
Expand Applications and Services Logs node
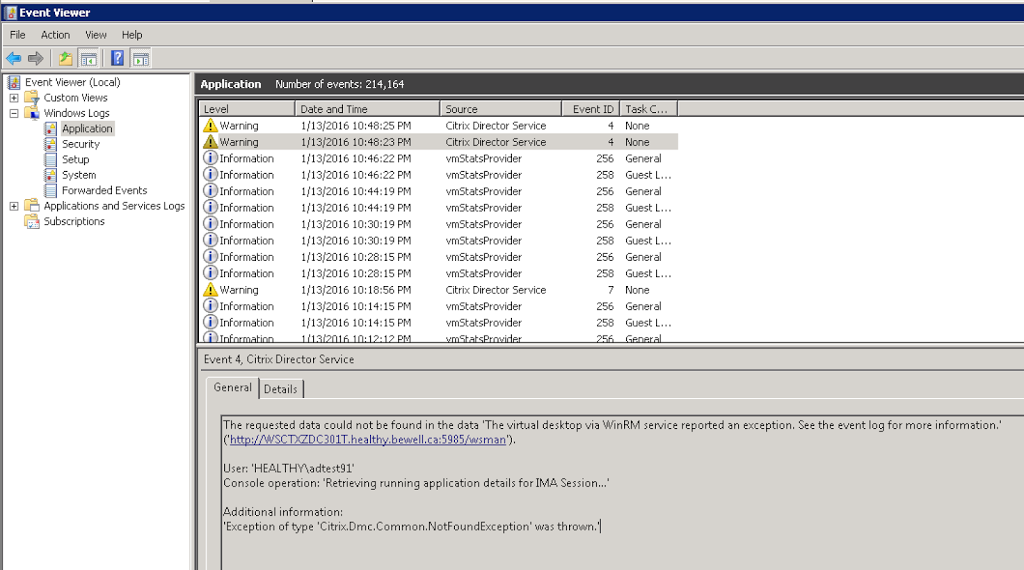[x=14, y=206]
